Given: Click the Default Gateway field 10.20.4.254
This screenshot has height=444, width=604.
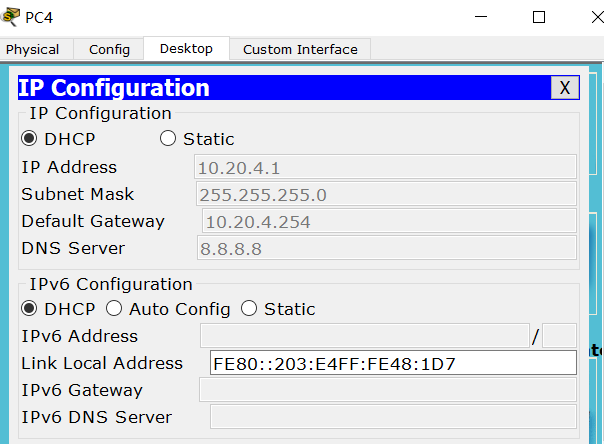Looking at the screenshot, I should (389, 221).
